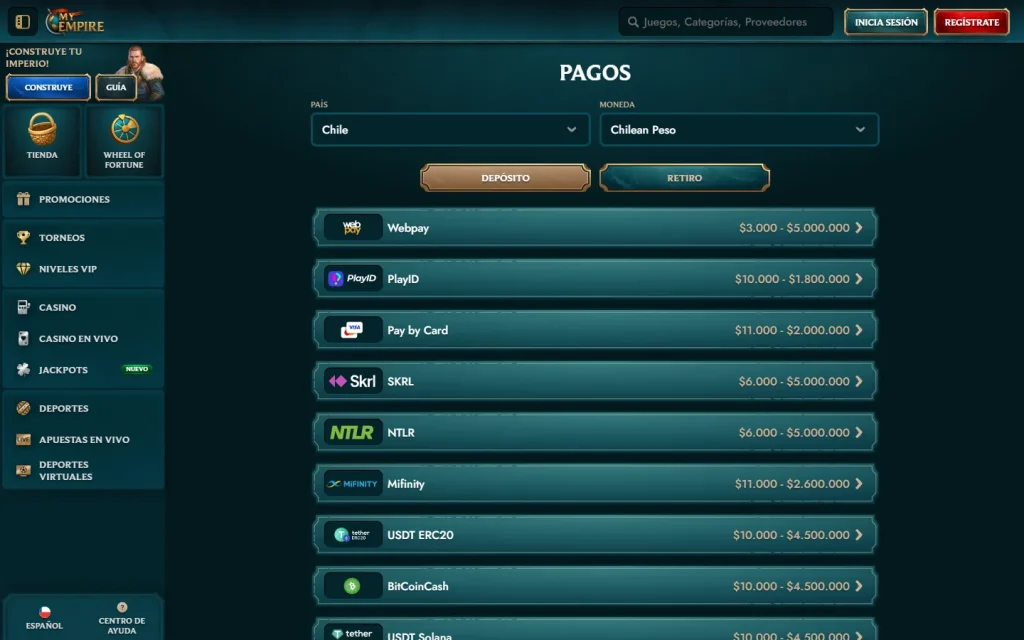Viewport: 1024px width, 640px height.
Task: Expand the SKRL row chevron
Action: pyautogui.click(x=859, y=381)
